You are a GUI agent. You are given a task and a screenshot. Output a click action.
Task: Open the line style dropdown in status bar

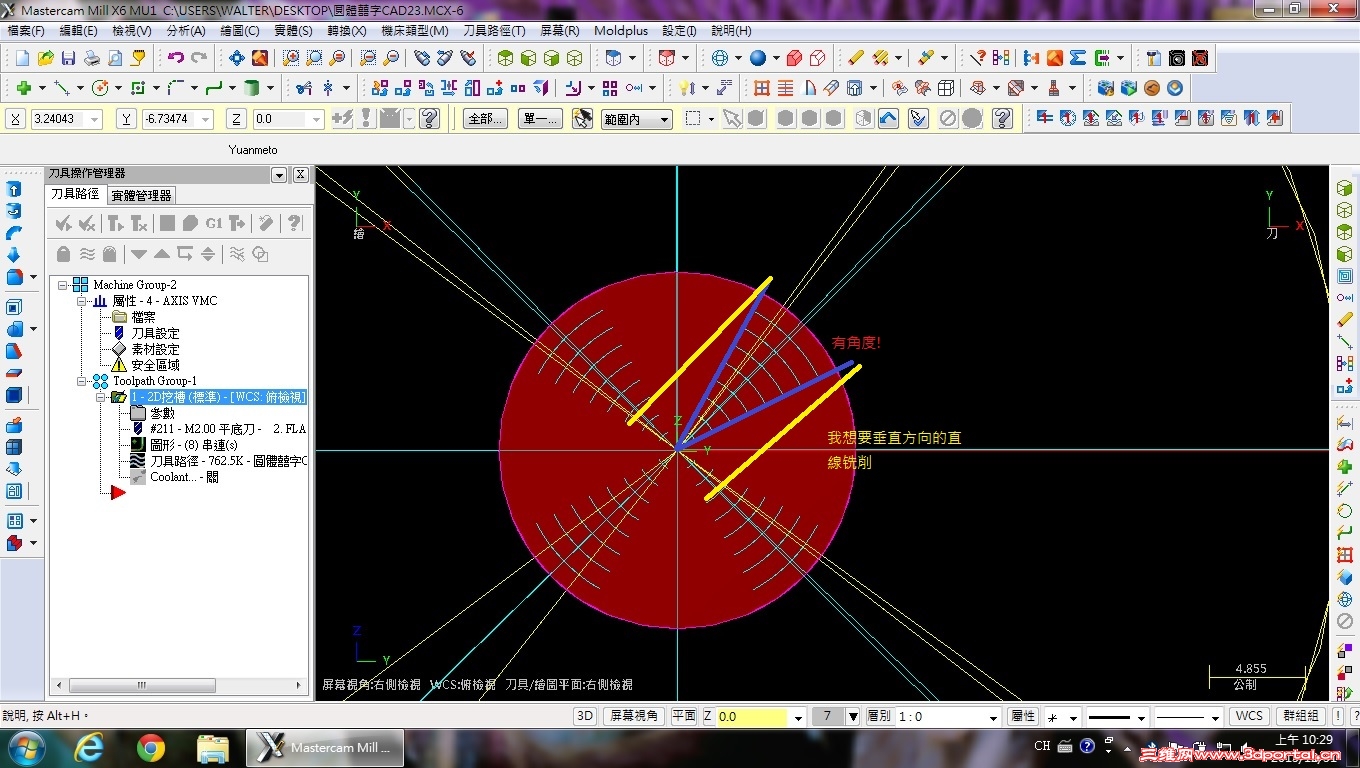coord(1139,717)
